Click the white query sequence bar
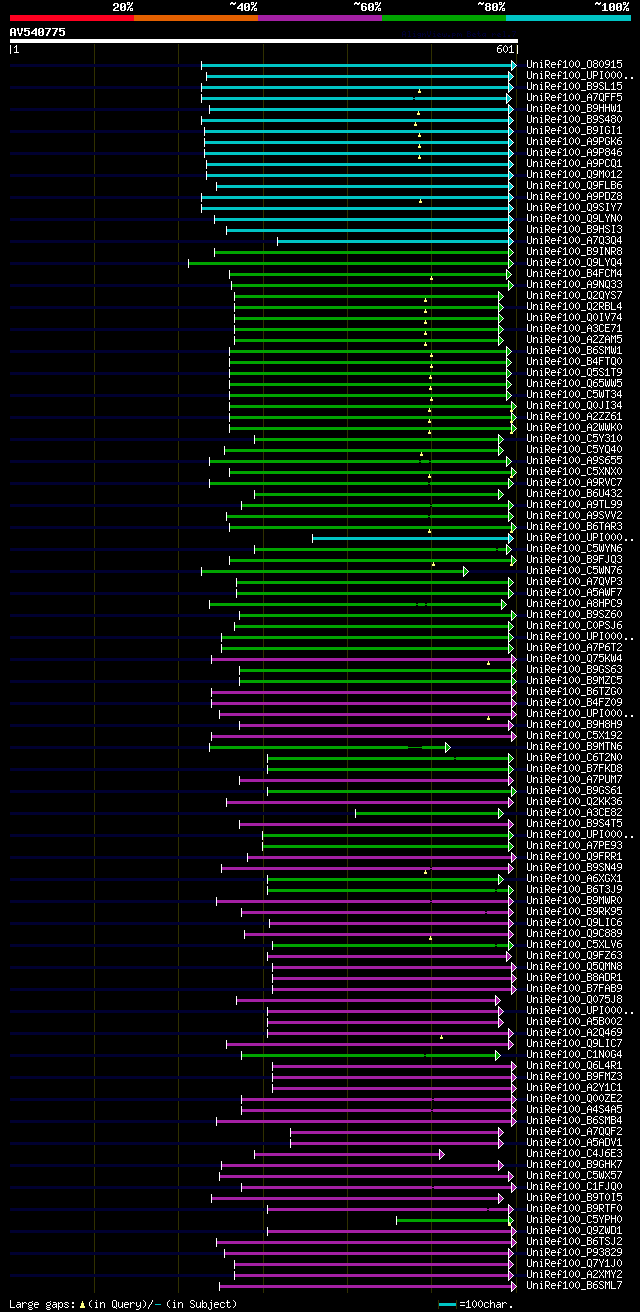The image size is (640, 1312). (264, 41)
